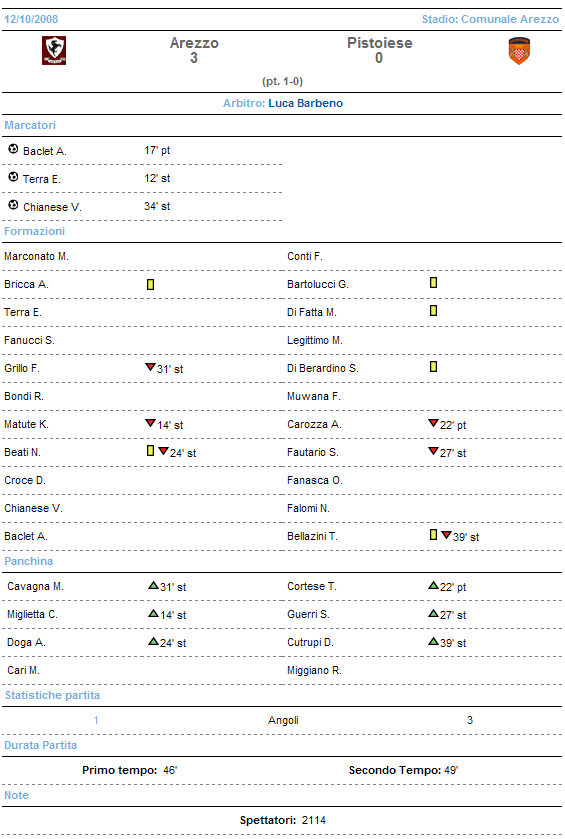Screen dimensions: 565x839
Task: Click the yellow card next to Di Berardino S.
Action: pyautogui.click(x=433, y=367)
